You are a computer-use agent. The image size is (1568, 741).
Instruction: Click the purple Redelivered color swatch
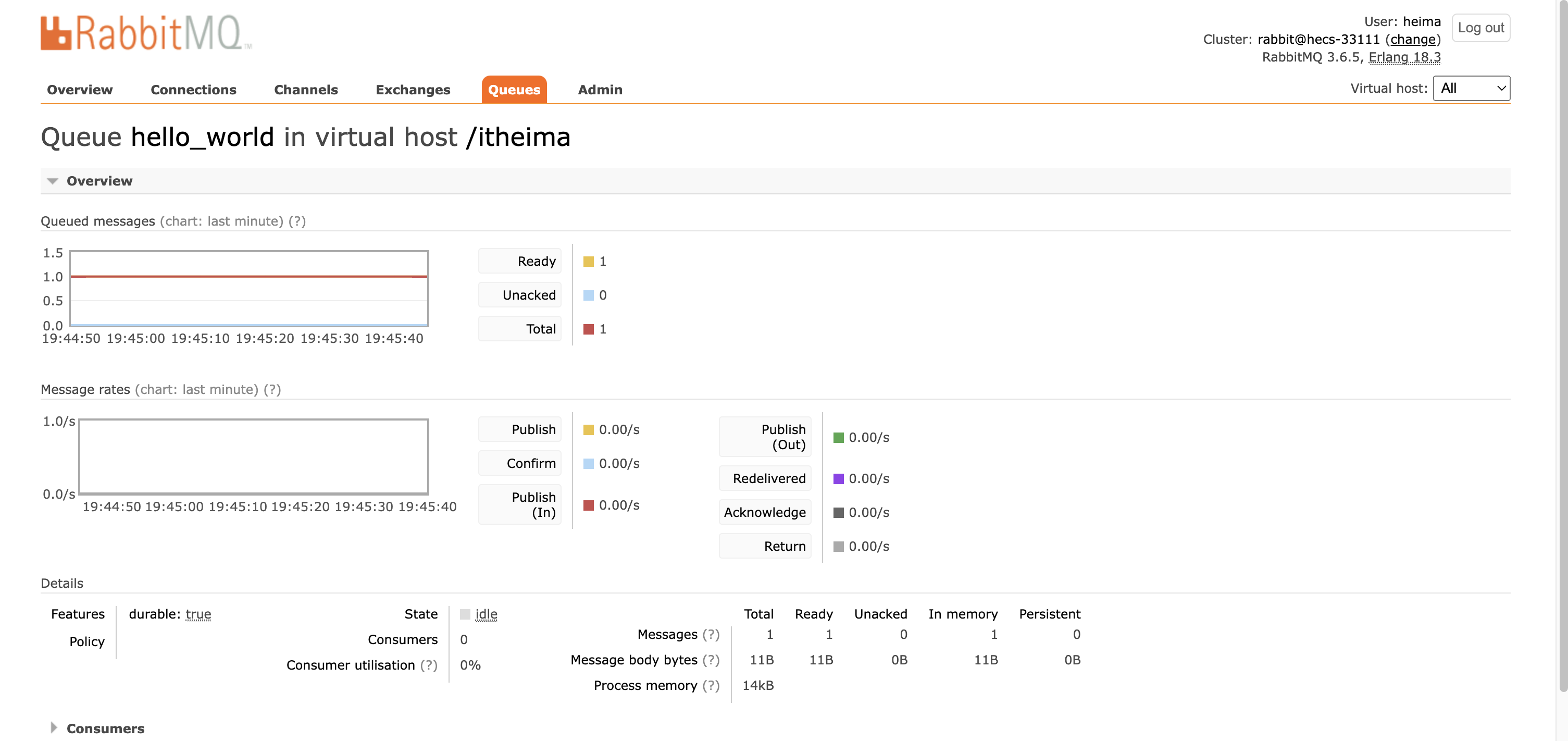point(838,478)
